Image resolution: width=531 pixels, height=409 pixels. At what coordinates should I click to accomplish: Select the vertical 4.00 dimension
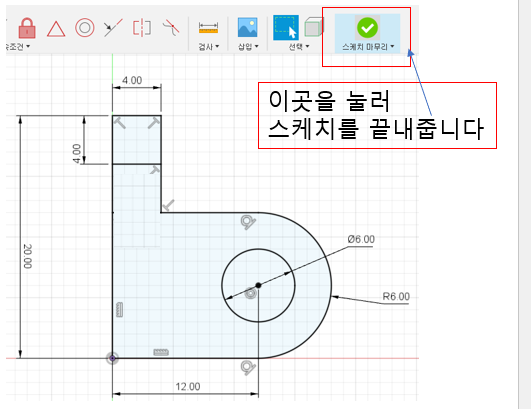(x=77, y=153)
